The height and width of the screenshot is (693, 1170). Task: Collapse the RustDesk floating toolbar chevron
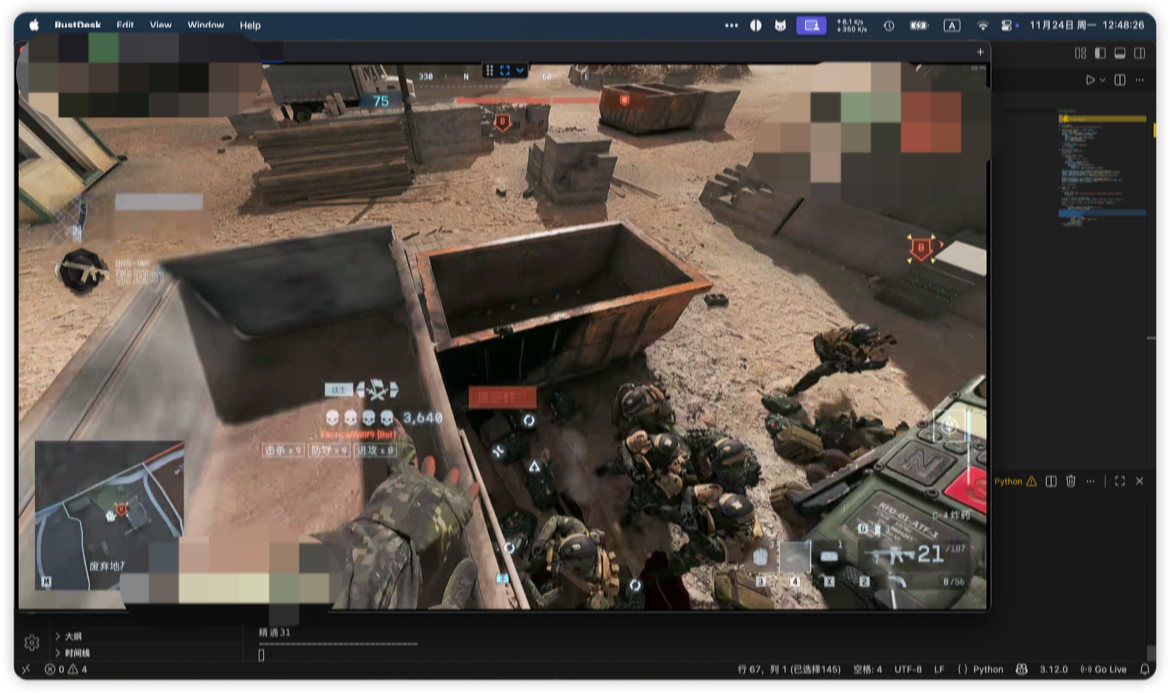pyautogui.click(x=520, y=70)
